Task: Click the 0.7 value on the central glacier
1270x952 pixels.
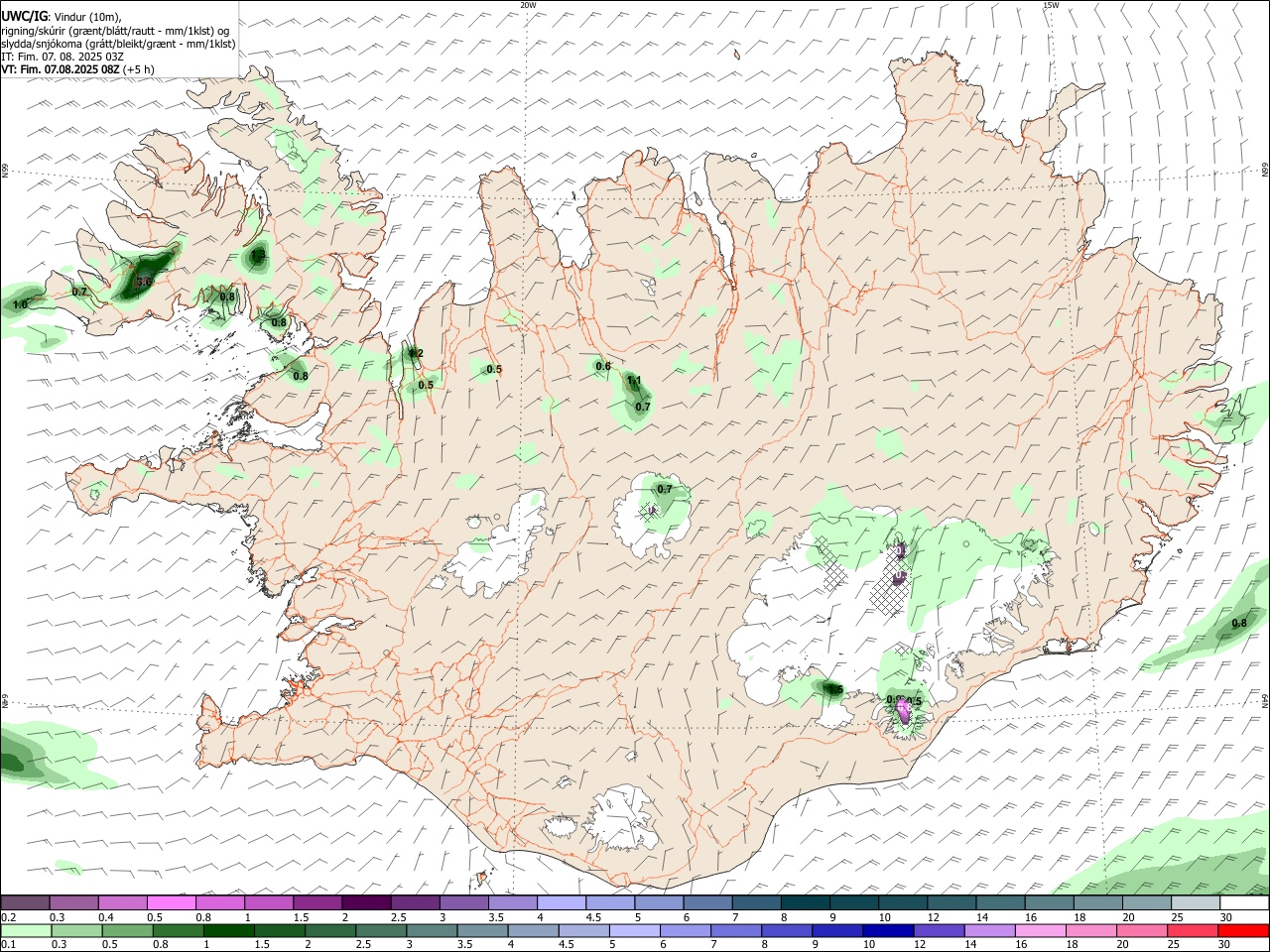Action: pos(665,489)
